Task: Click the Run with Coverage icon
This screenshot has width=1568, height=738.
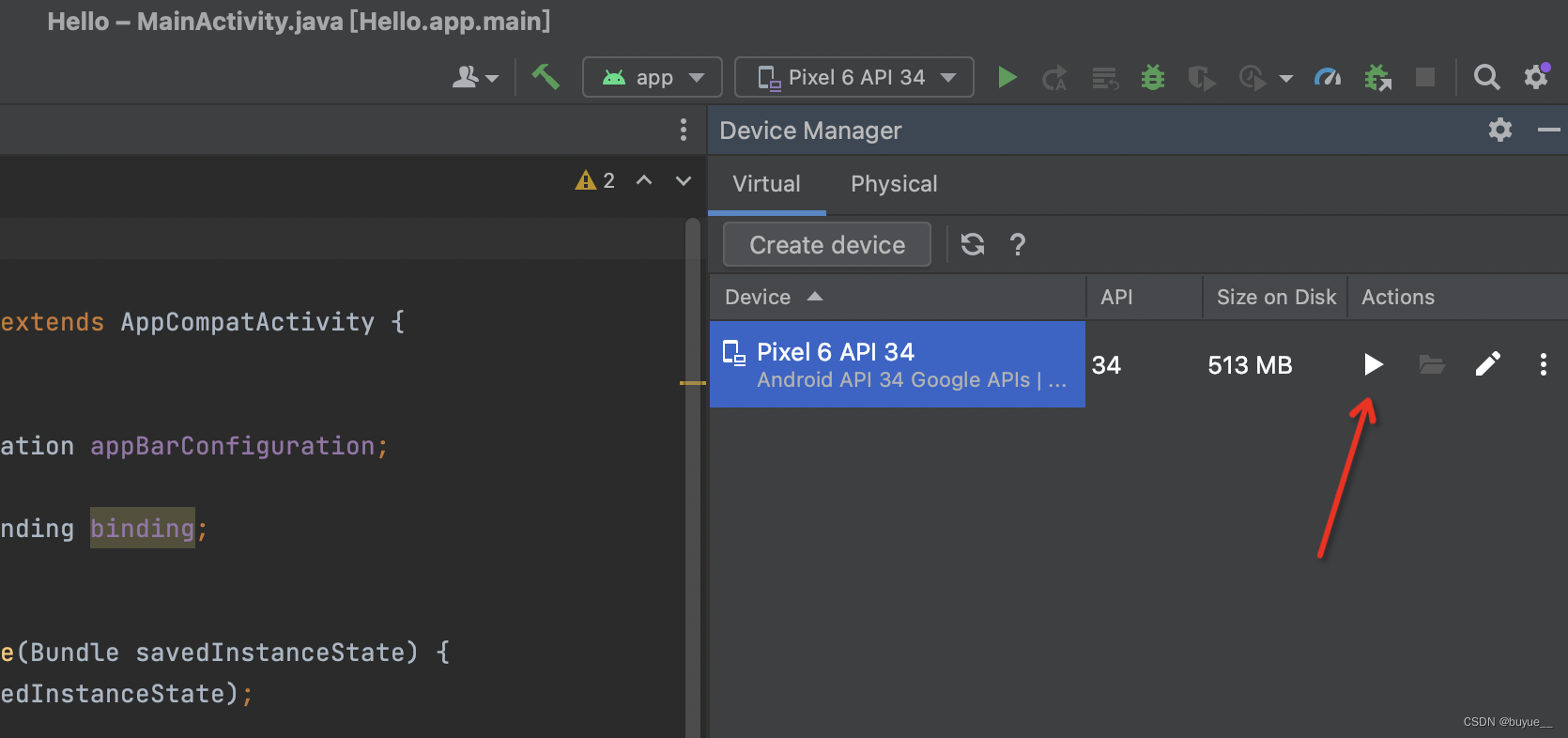Action: tap(1201, 77)
